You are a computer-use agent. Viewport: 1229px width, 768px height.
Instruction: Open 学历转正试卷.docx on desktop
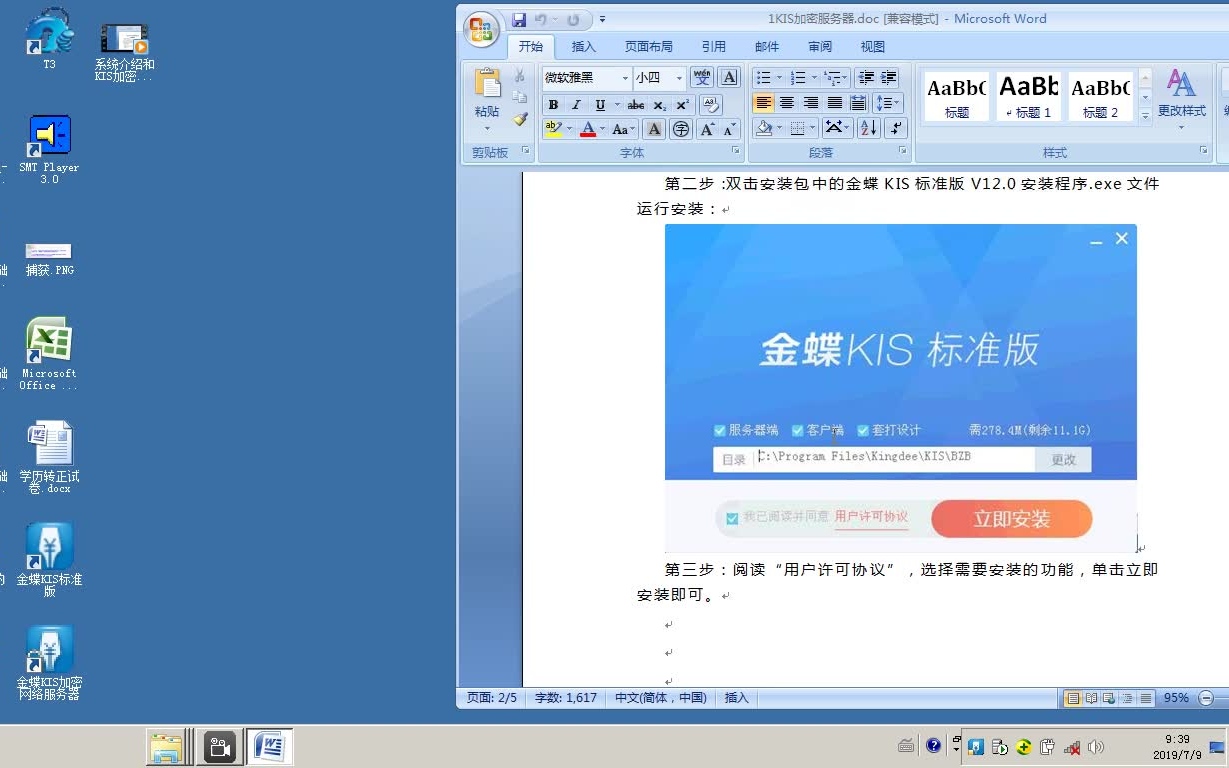click(x=49, y=457)
